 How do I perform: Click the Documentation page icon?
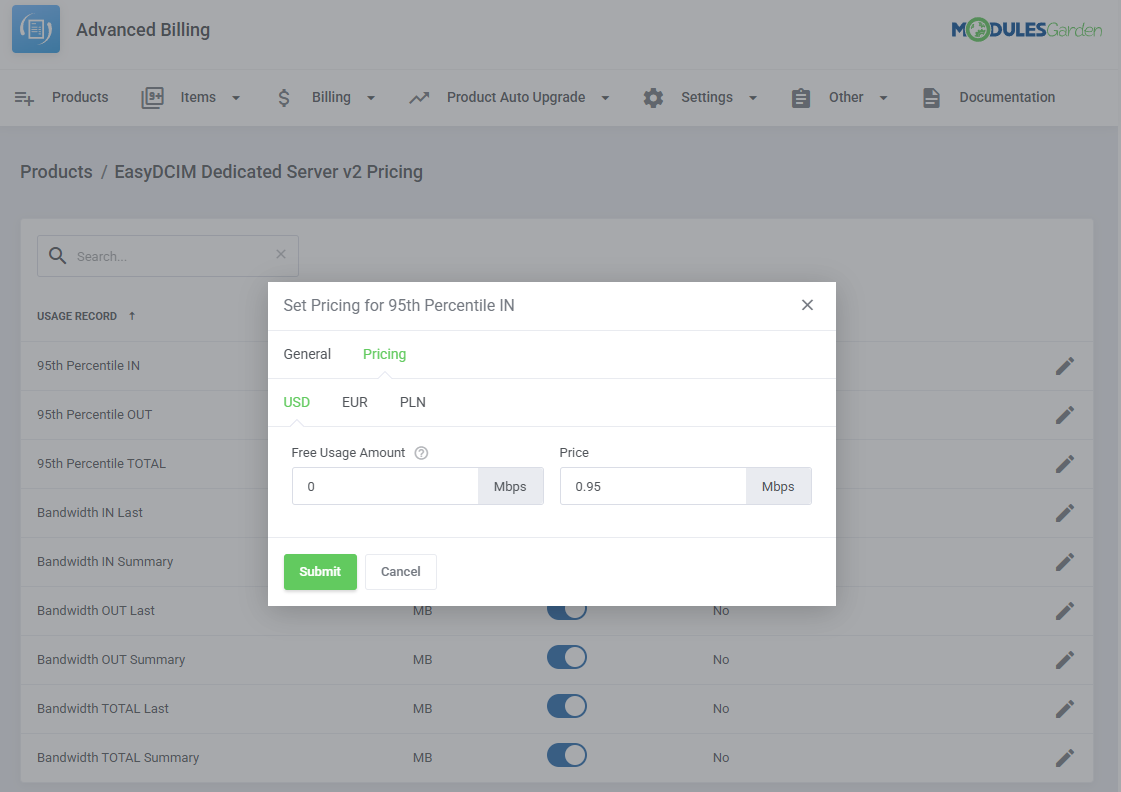pos(931,98)
